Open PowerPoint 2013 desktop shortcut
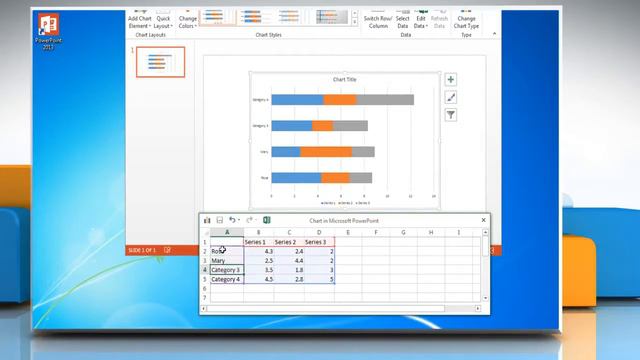 [x=49, y=31]
